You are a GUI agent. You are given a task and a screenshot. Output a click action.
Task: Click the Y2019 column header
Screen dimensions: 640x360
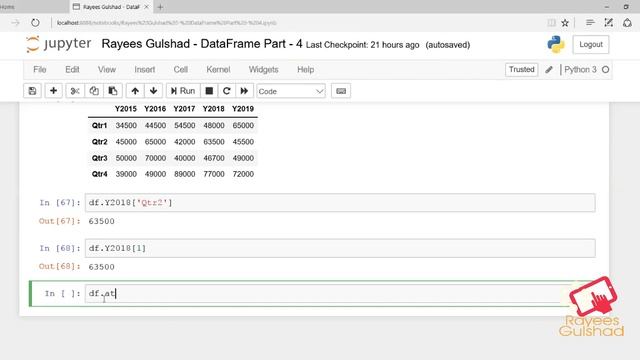click(x=243, y=109)
